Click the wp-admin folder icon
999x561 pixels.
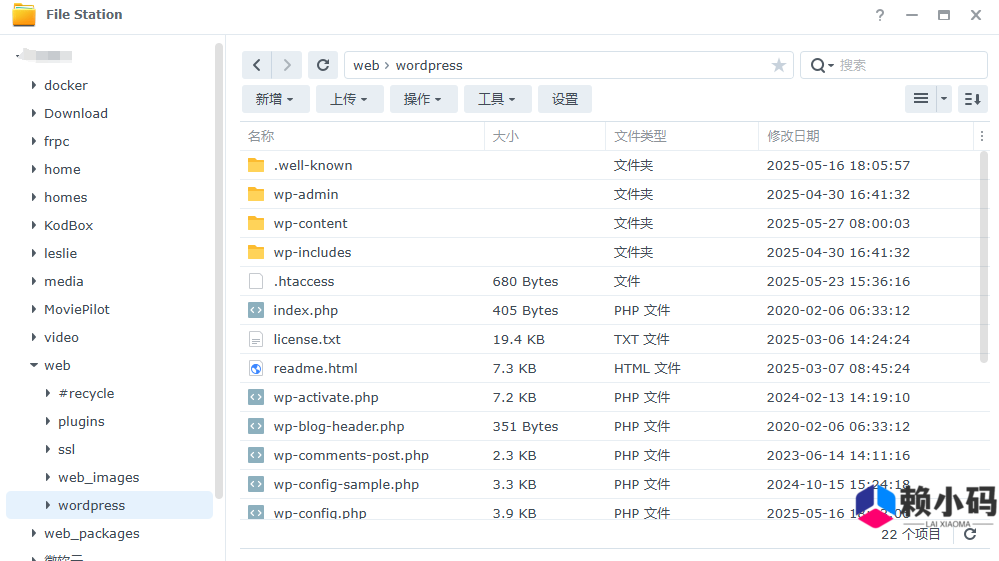256,194
